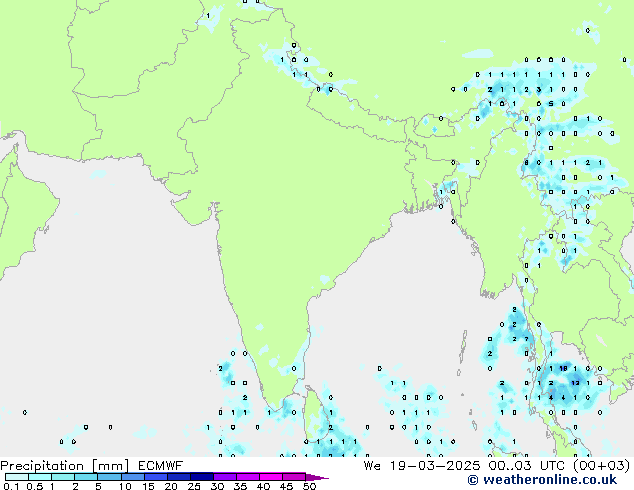Click the 'We 19-03-2025' date text
Screen dimensions: 634x490
click(422, 466)
